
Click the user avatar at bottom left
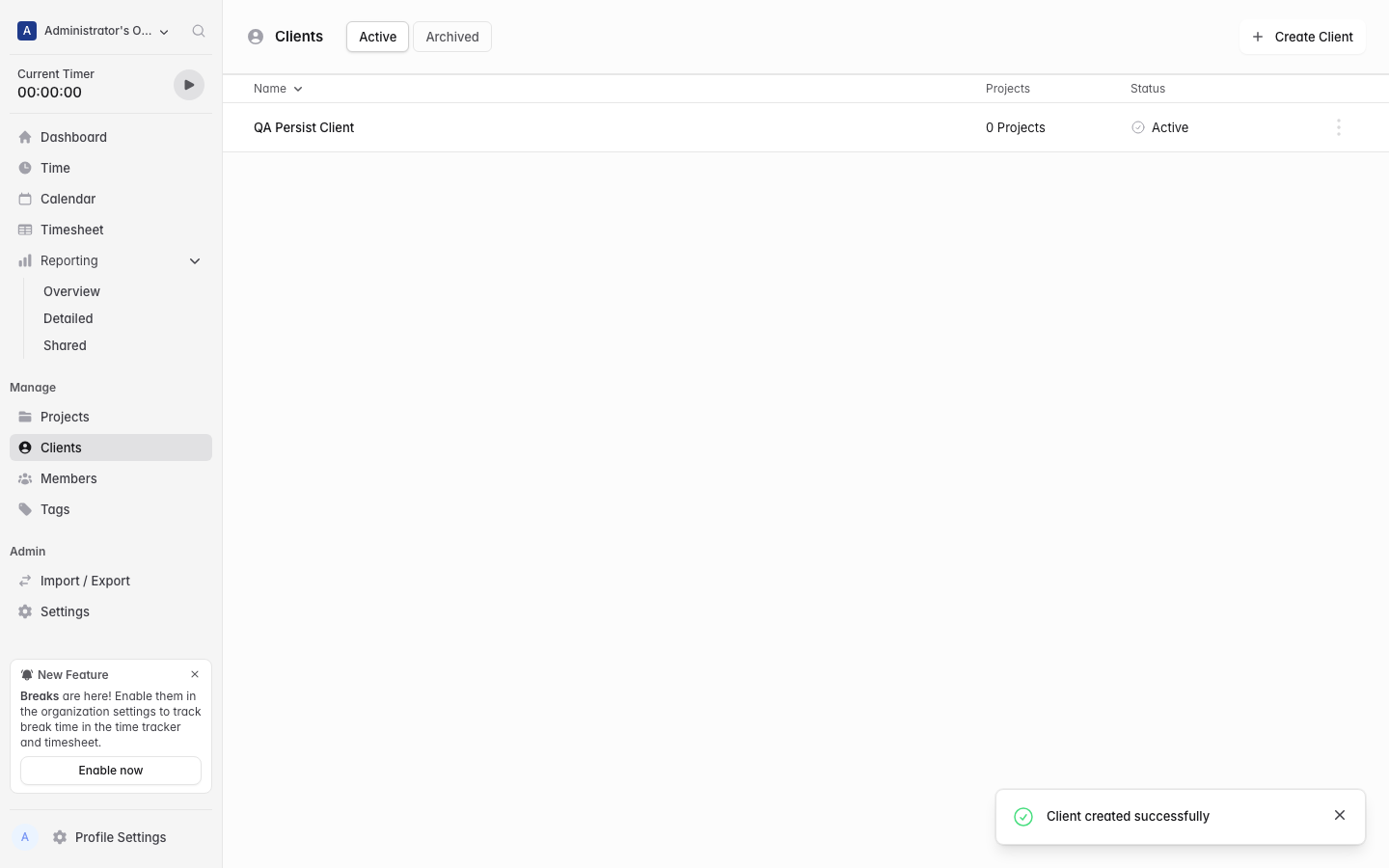click(25, 837)
